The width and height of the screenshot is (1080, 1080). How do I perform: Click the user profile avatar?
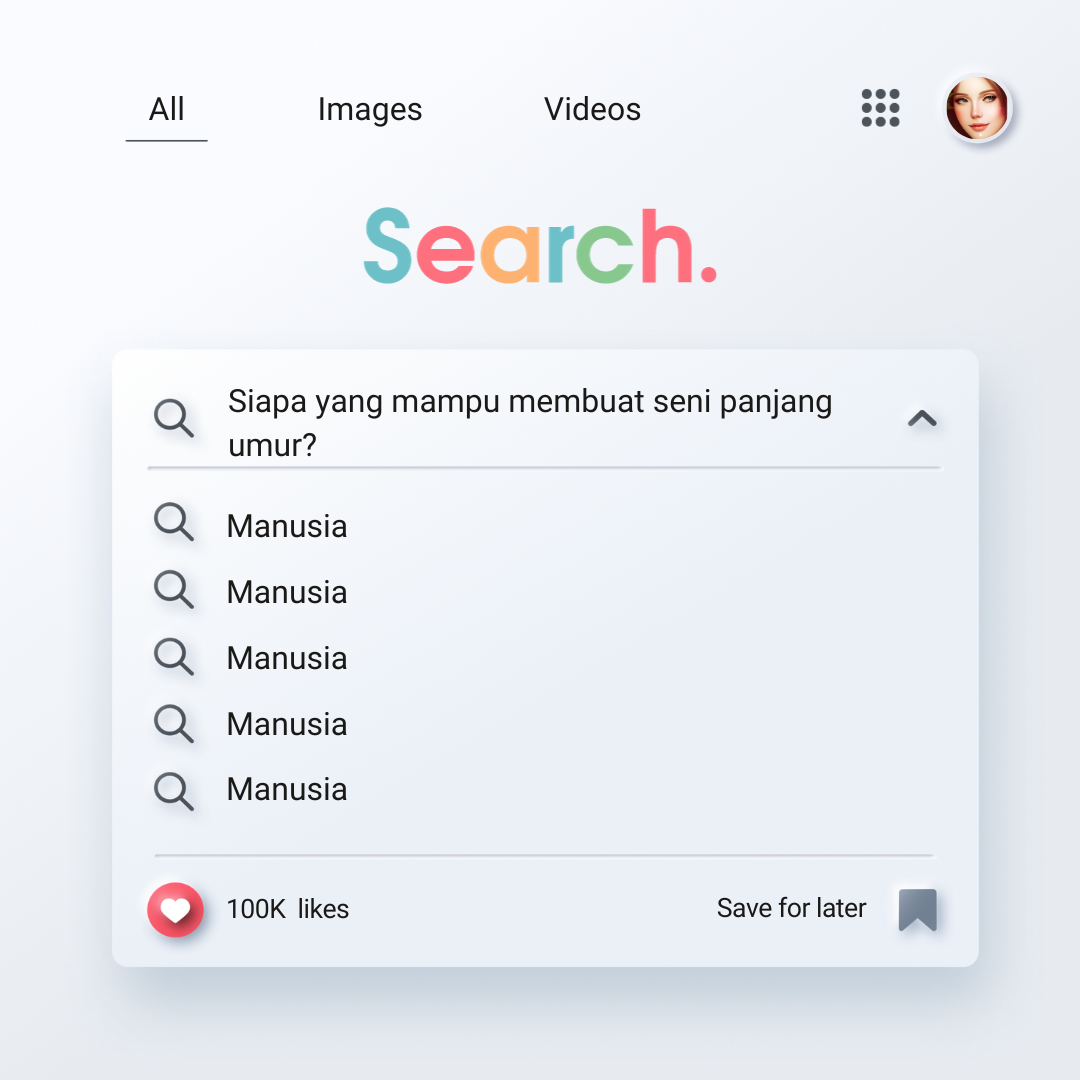coord(977,109)
